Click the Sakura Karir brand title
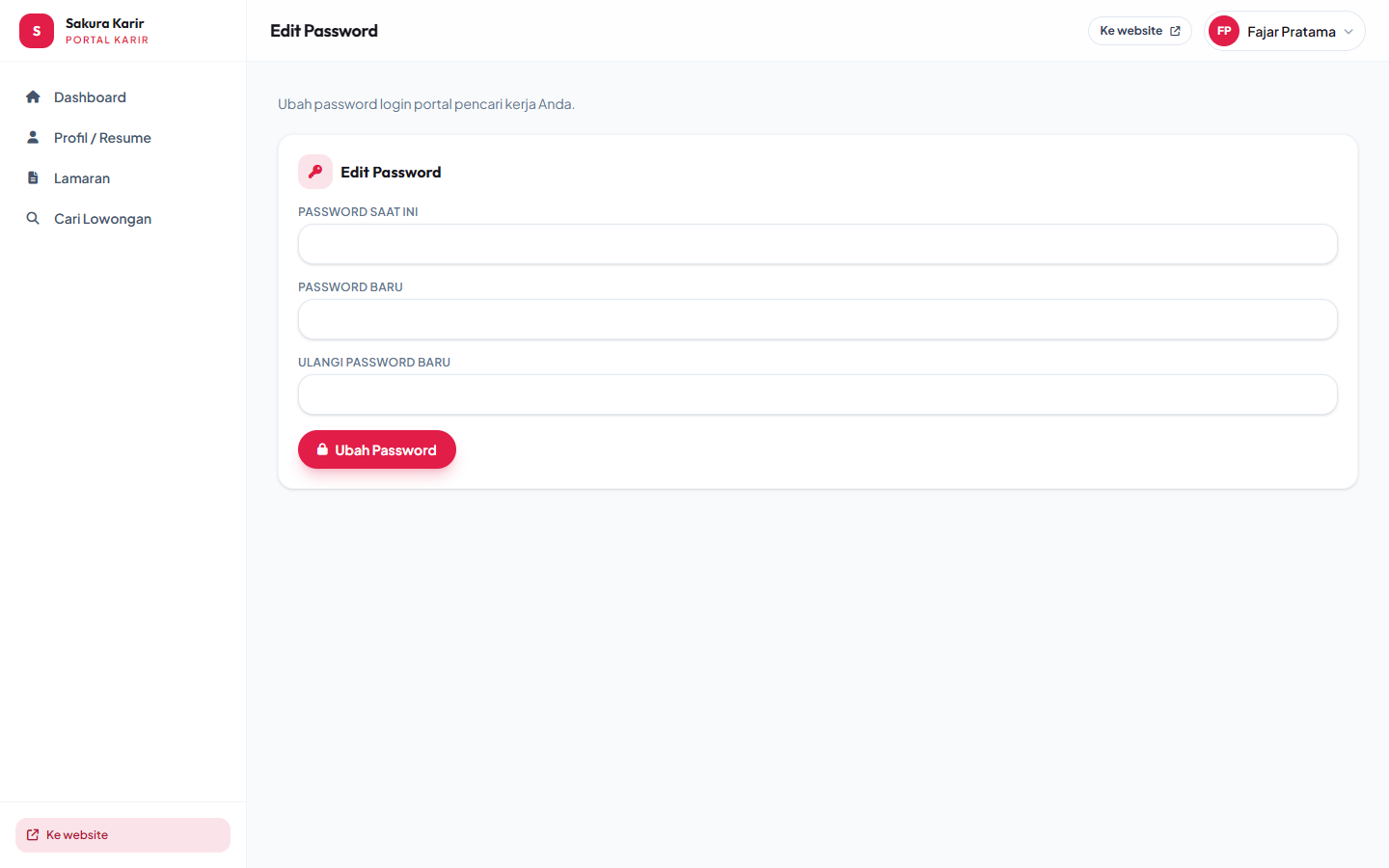This screenshot has height=868, width=1389. click(105, 23)
